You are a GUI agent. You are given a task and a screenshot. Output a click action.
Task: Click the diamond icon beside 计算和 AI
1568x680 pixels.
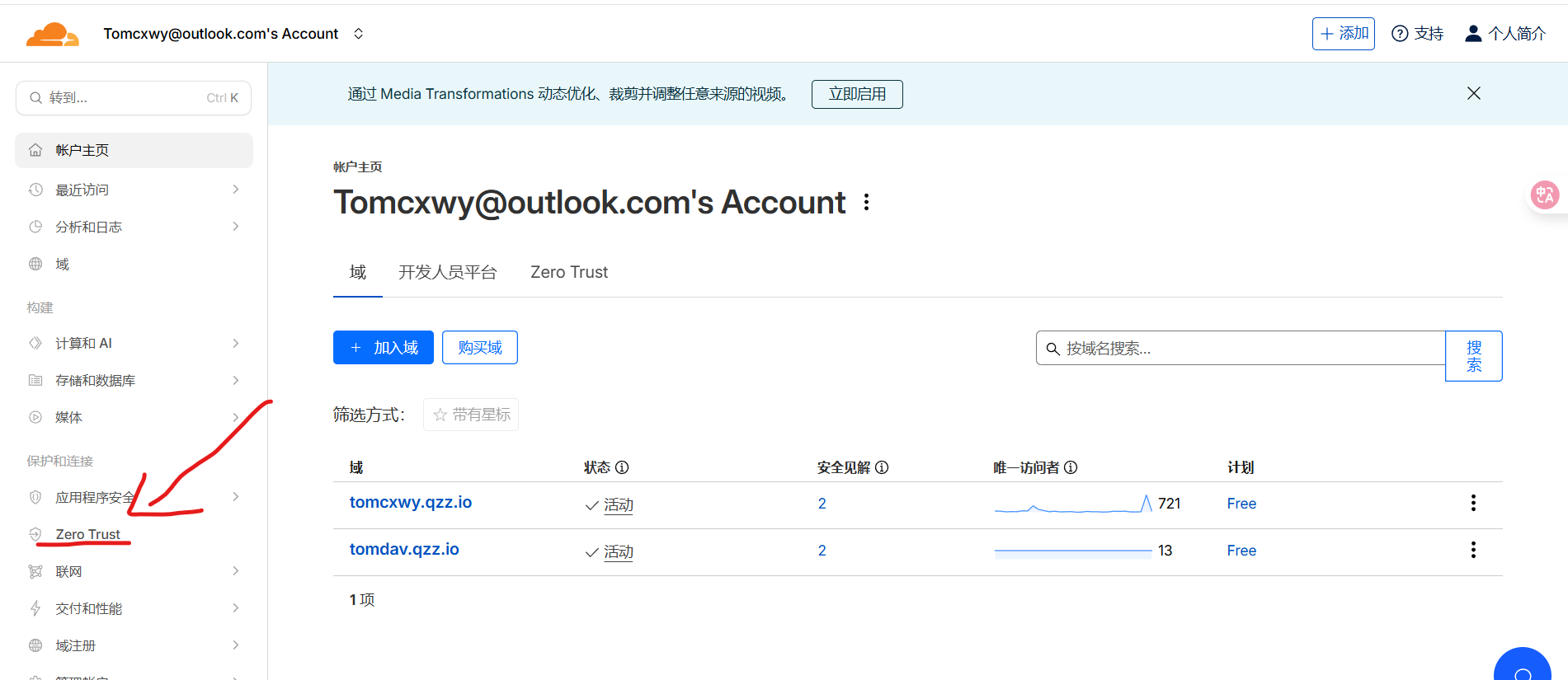35,343
